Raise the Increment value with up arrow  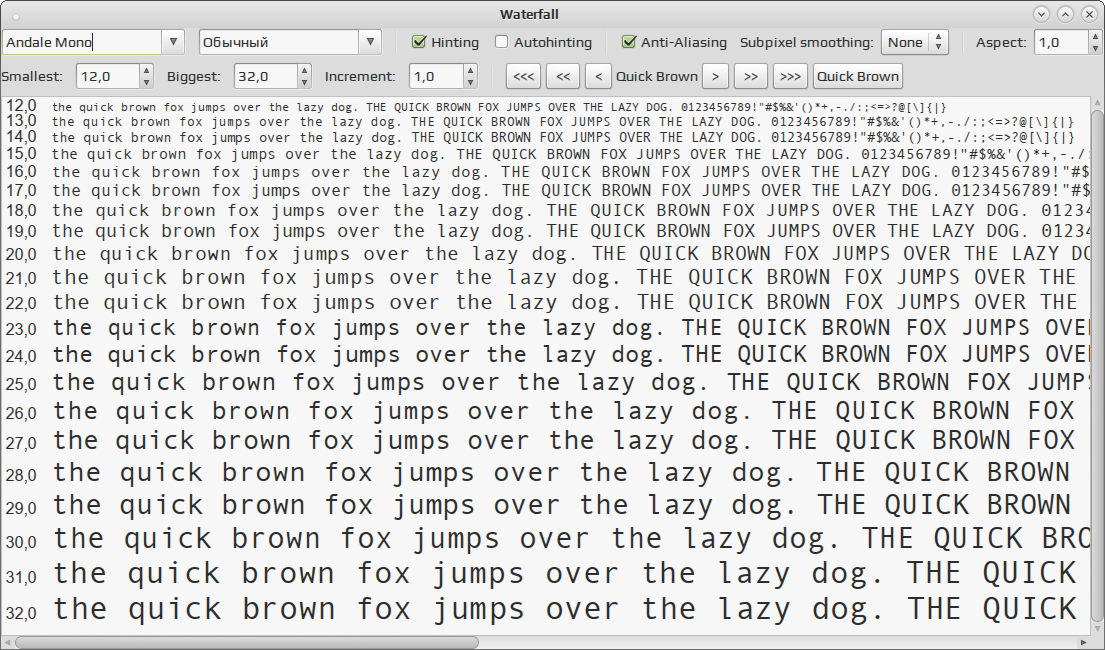click(x=471, y=70)
